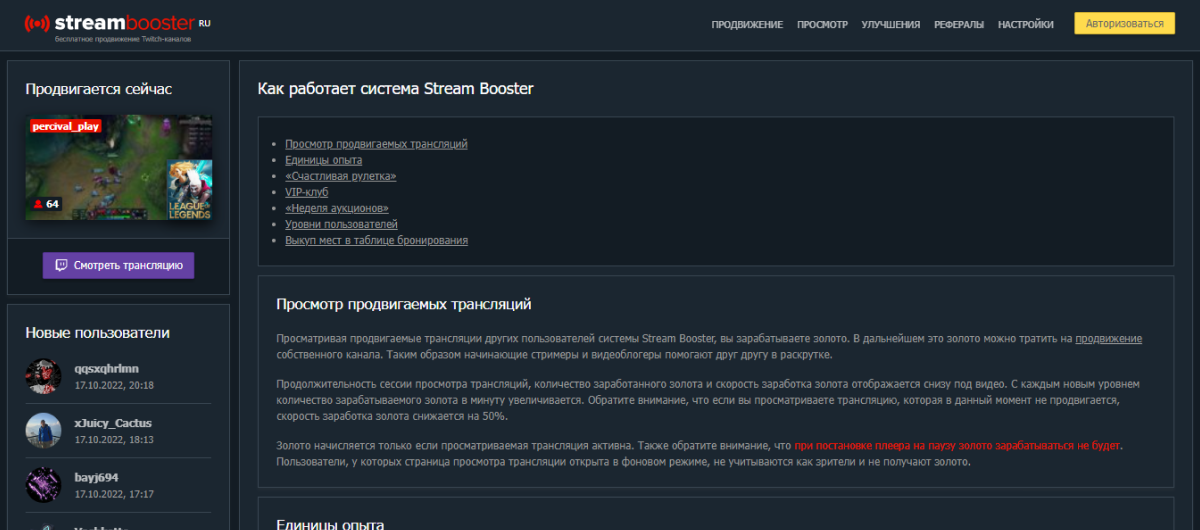Open the ПРОДВИЖЕНИЕ menu item
The height and width of the screenshot is (530, 1200).
pyautogui.click(x=747, y=25)
